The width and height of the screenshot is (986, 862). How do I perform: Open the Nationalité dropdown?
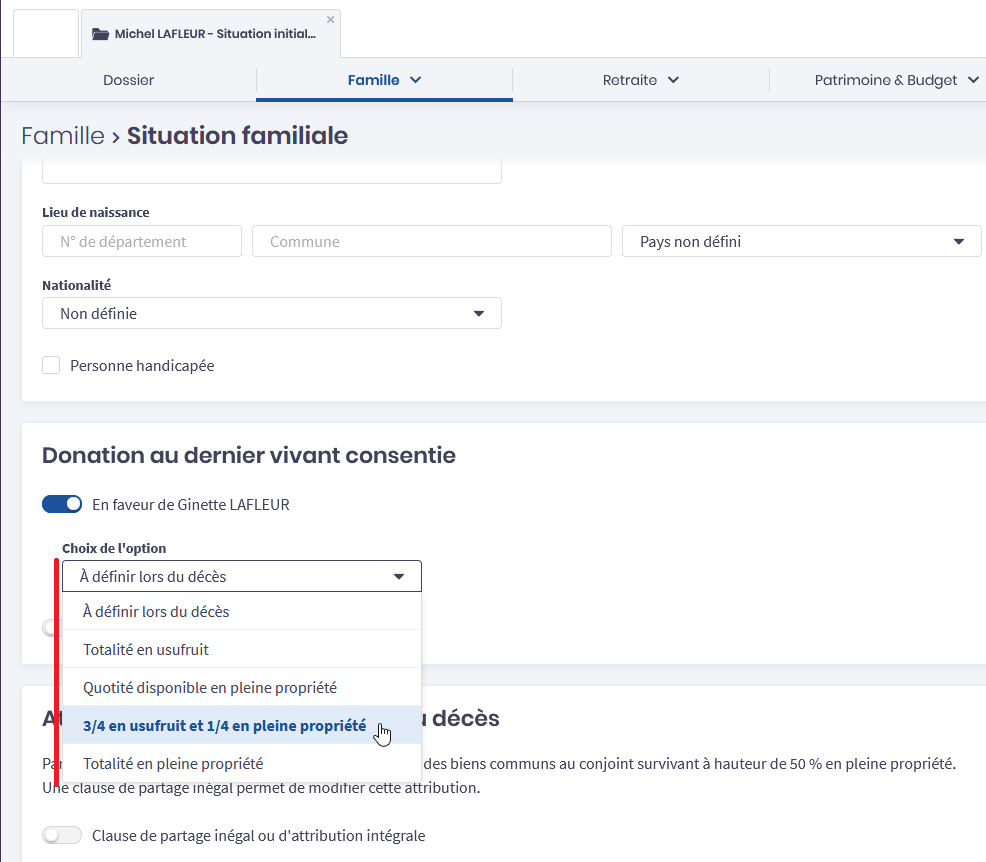pos(271,314)
